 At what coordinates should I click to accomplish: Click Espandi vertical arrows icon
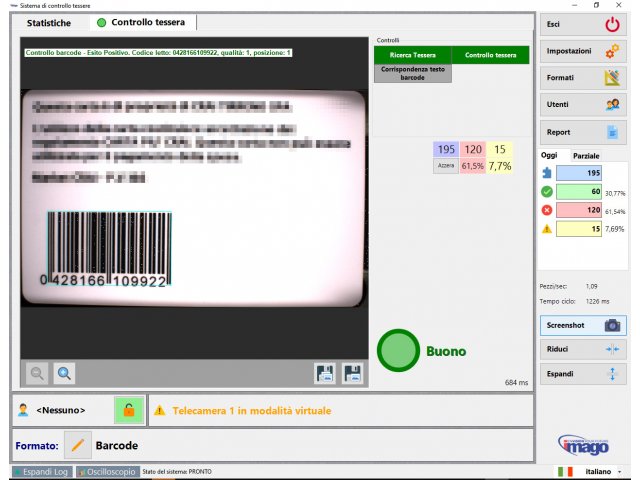612,374
